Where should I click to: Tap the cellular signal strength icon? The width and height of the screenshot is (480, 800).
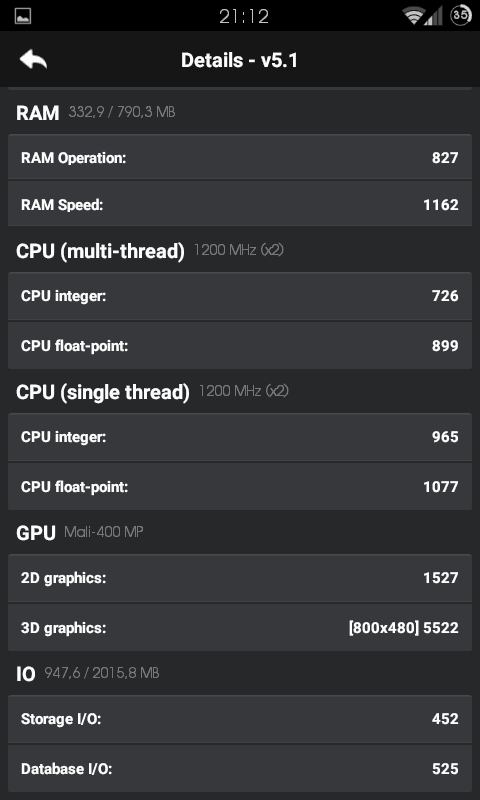click(x=434, y=16)
